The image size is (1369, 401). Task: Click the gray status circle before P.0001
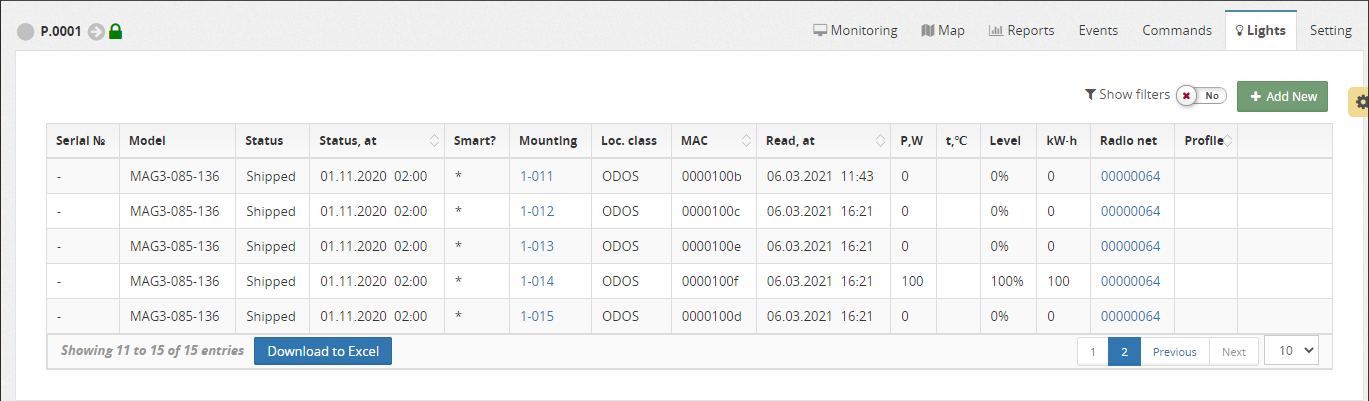pyautogui.click(x=26, y=32)
